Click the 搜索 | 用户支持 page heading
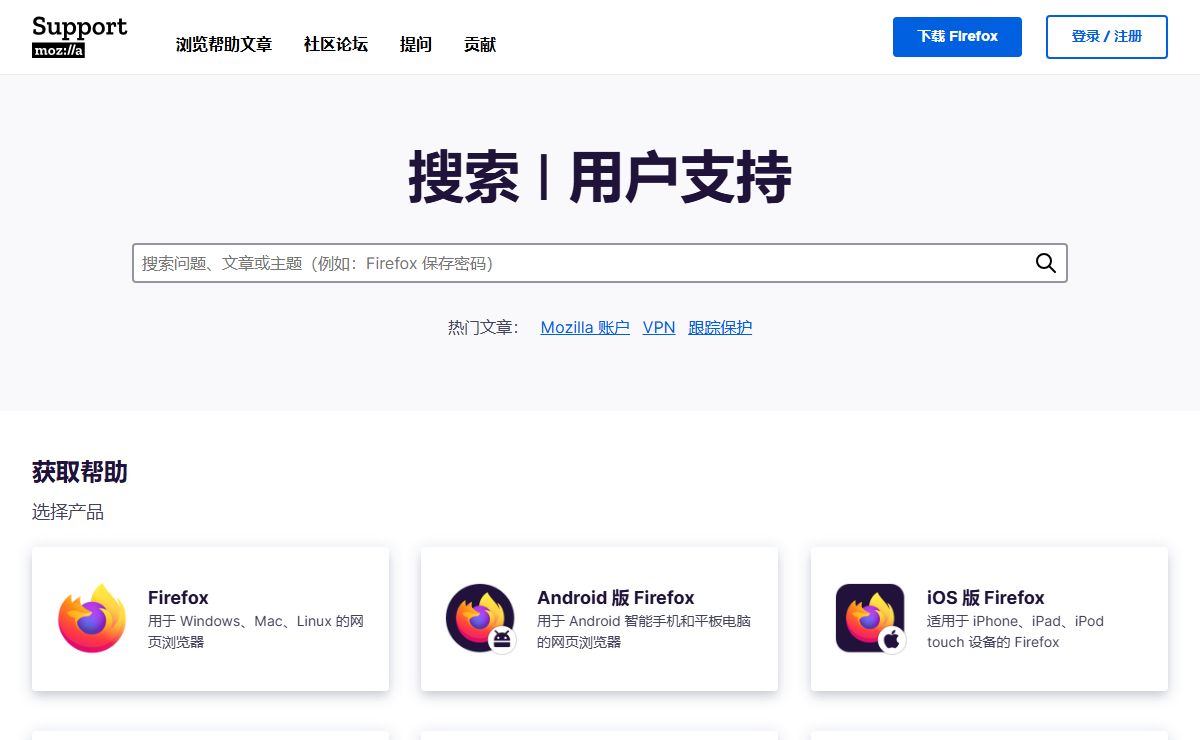The image size is (1200, 740). click(600, 178)
